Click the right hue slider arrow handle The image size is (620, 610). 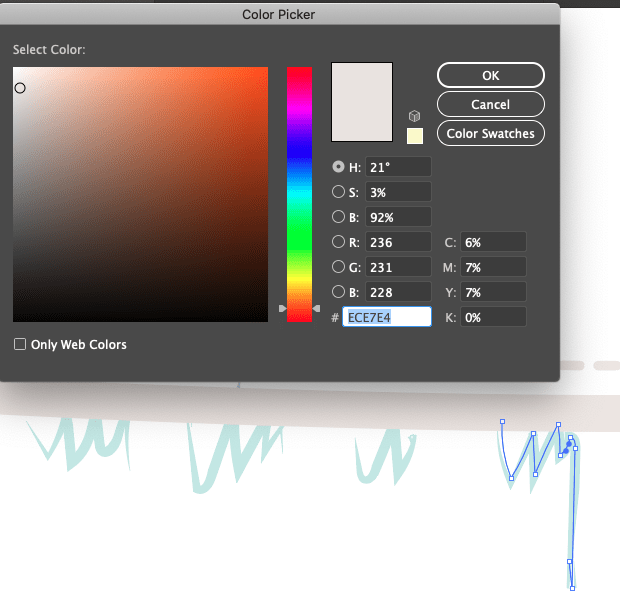tap(316, 308)
